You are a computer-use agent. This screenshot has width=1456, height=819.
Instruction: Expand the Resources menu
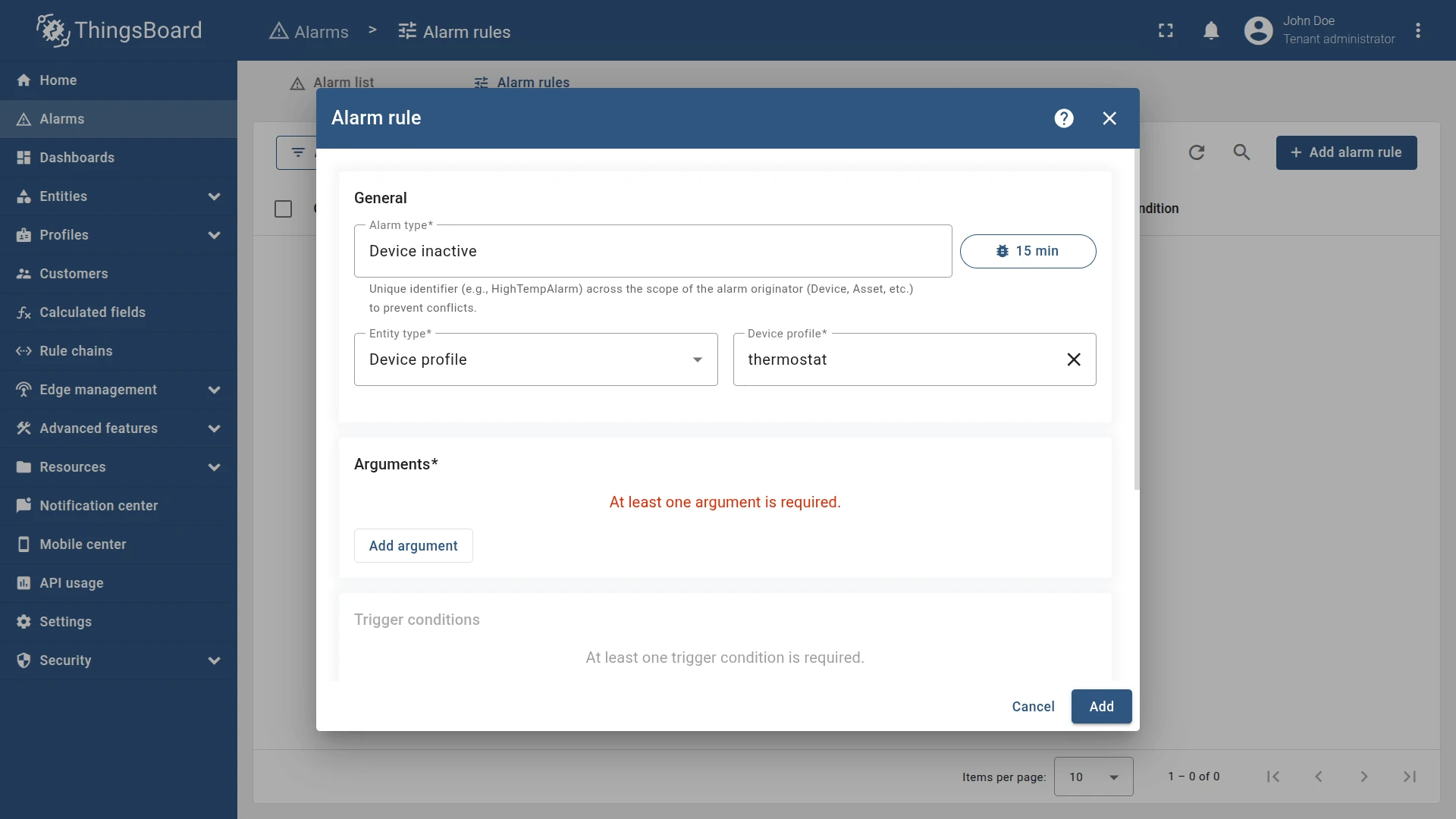pyautogui.click(x=118, y=467)
